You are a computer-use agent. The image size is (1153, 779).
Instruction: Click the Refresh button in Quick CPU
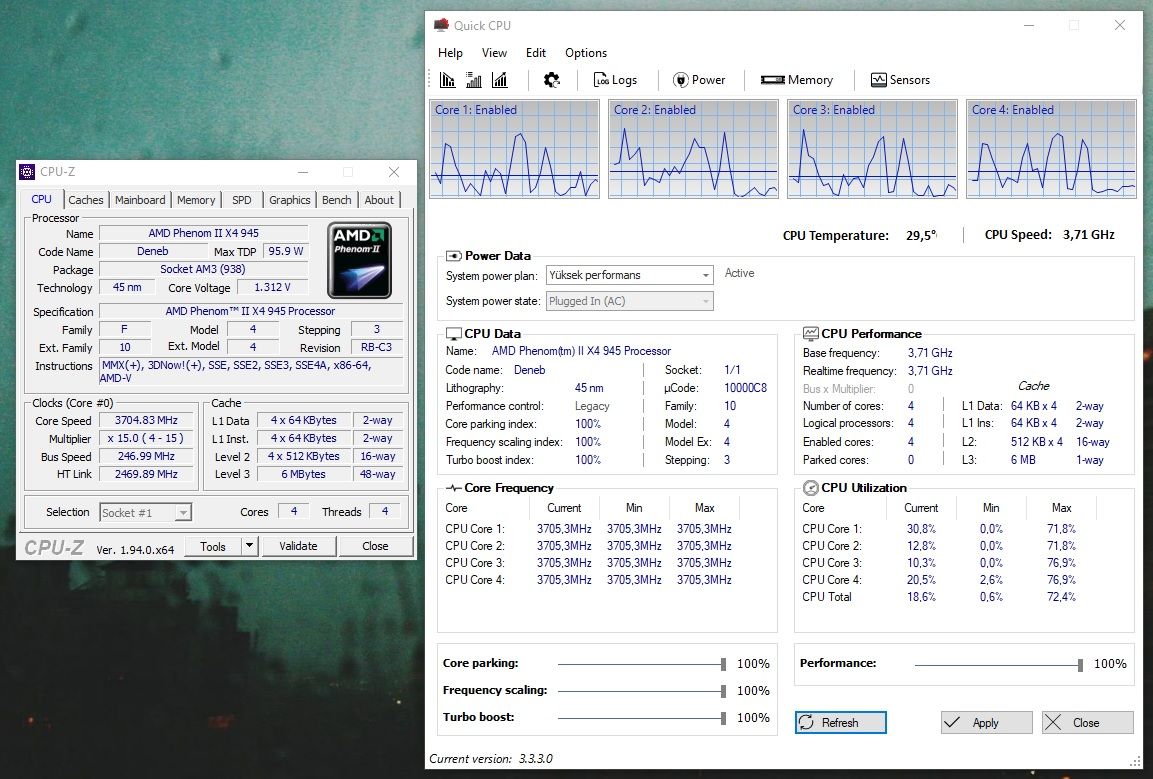click(x=840, y=722)
